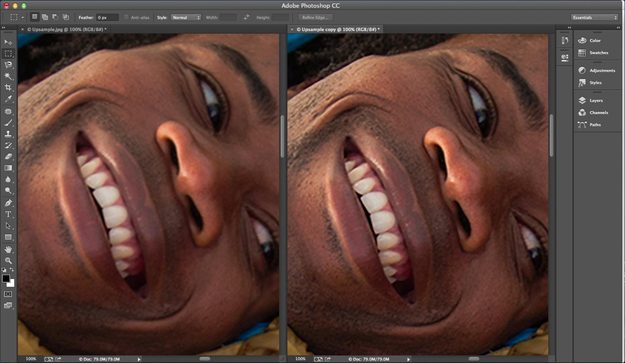The height and width of the screenshot is (363, 625).
Task: Expand the right icon panel dock
Action: 618,27
